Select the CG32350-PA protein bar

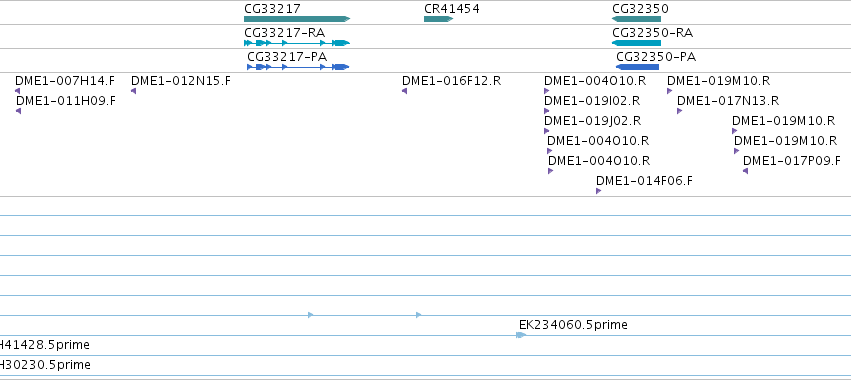click(x=637, y=67)
